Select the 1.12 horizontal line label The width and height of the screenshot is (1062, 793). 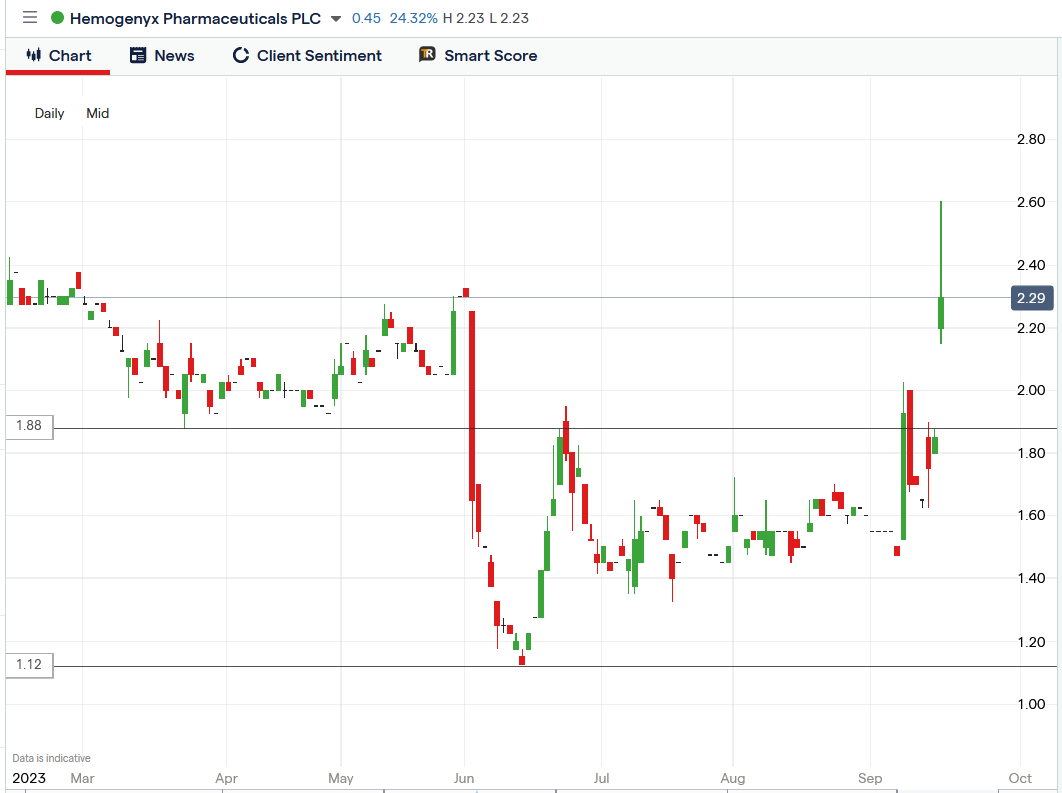point(29,665)
